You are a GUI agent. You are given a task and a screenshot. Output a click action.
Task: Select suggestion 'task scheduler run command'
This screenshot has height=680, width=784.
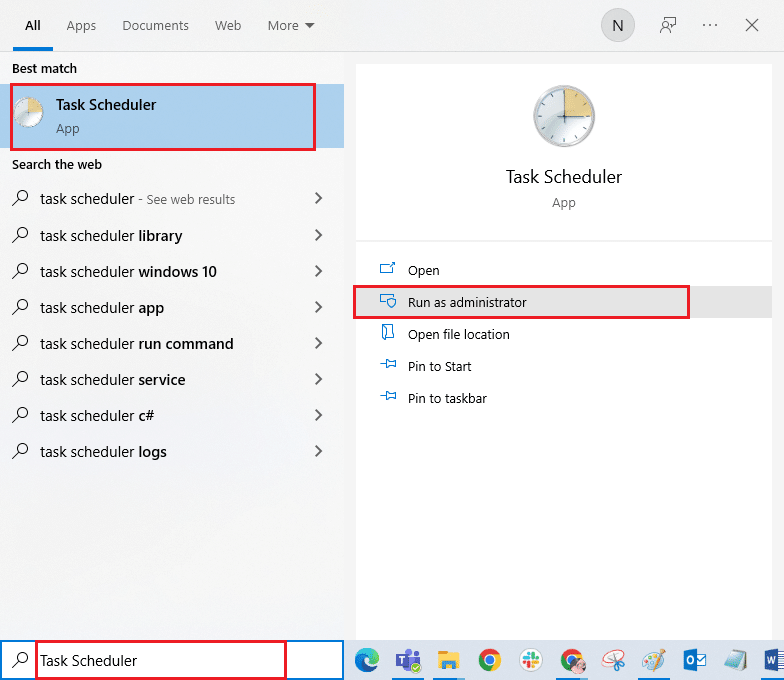click(172, 343)
